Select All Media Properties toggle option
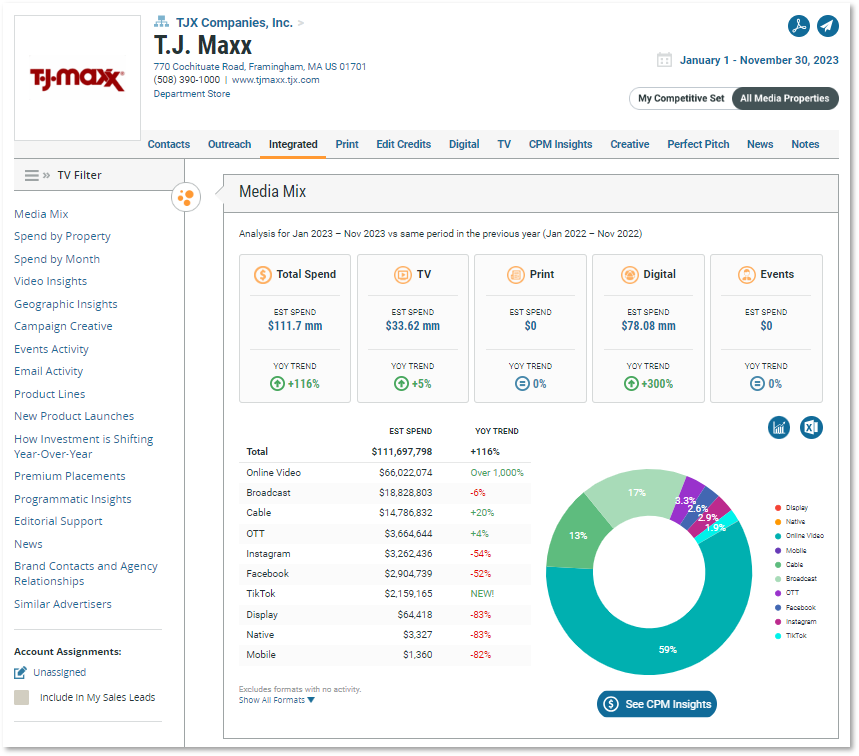The image size is (859, 756). [x=784, y=99]
